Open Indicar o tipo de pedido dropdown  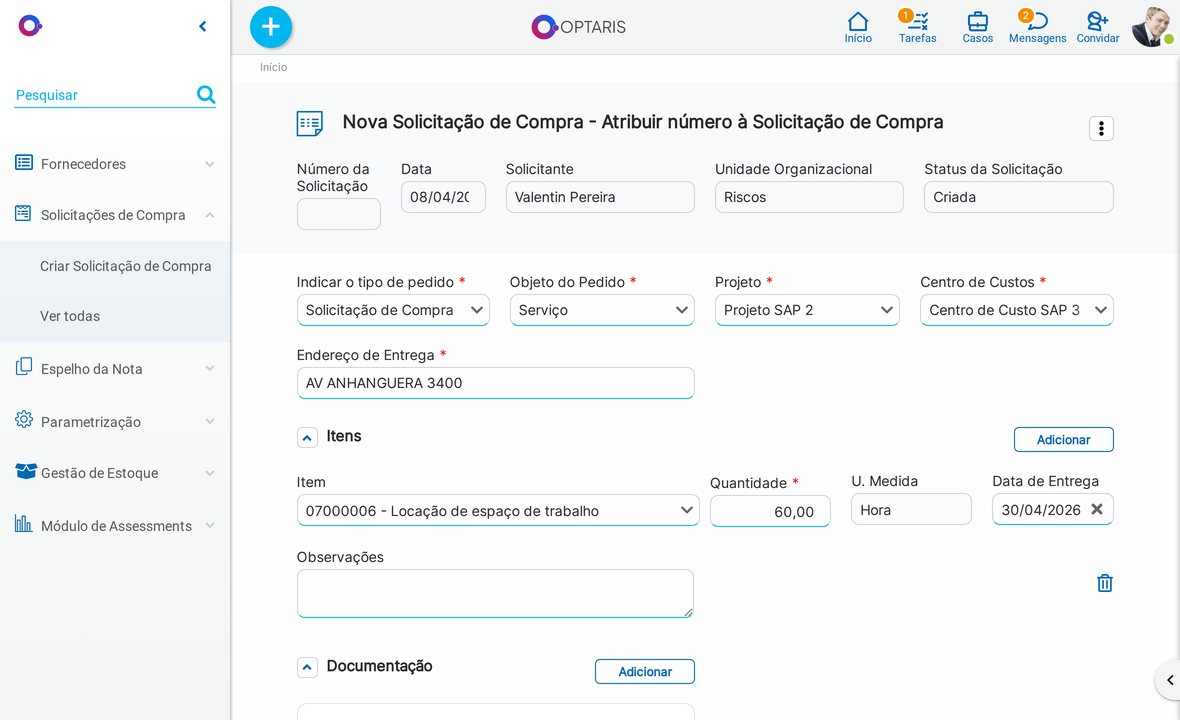[x=393, y=310]
